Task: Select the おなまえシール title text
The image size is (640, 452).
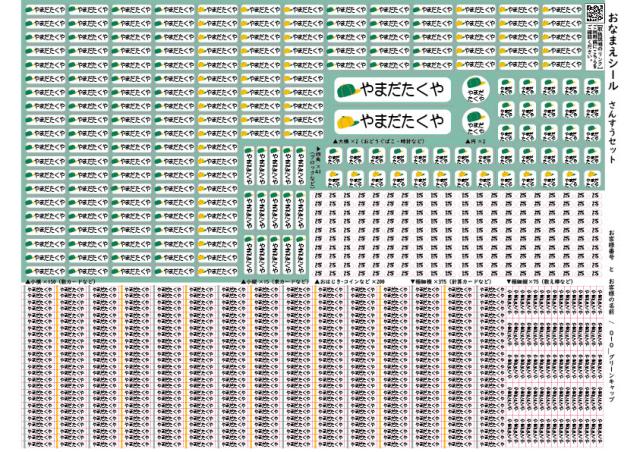Action: click(x=612, y=45)
